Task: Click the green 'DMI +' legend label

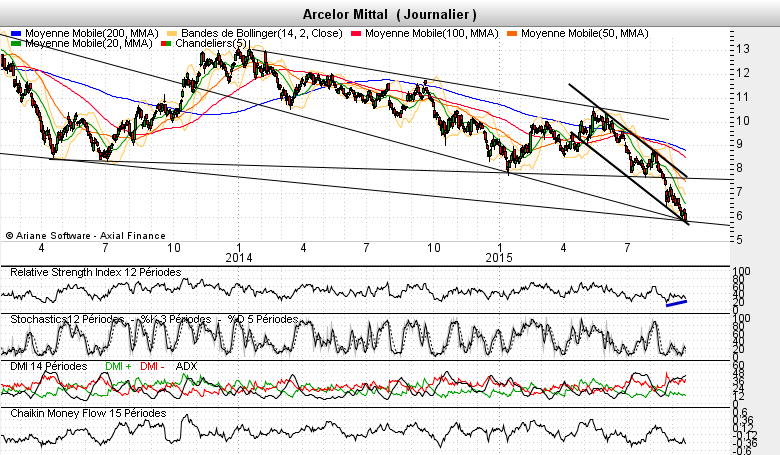Action: [x=118, y=366]
